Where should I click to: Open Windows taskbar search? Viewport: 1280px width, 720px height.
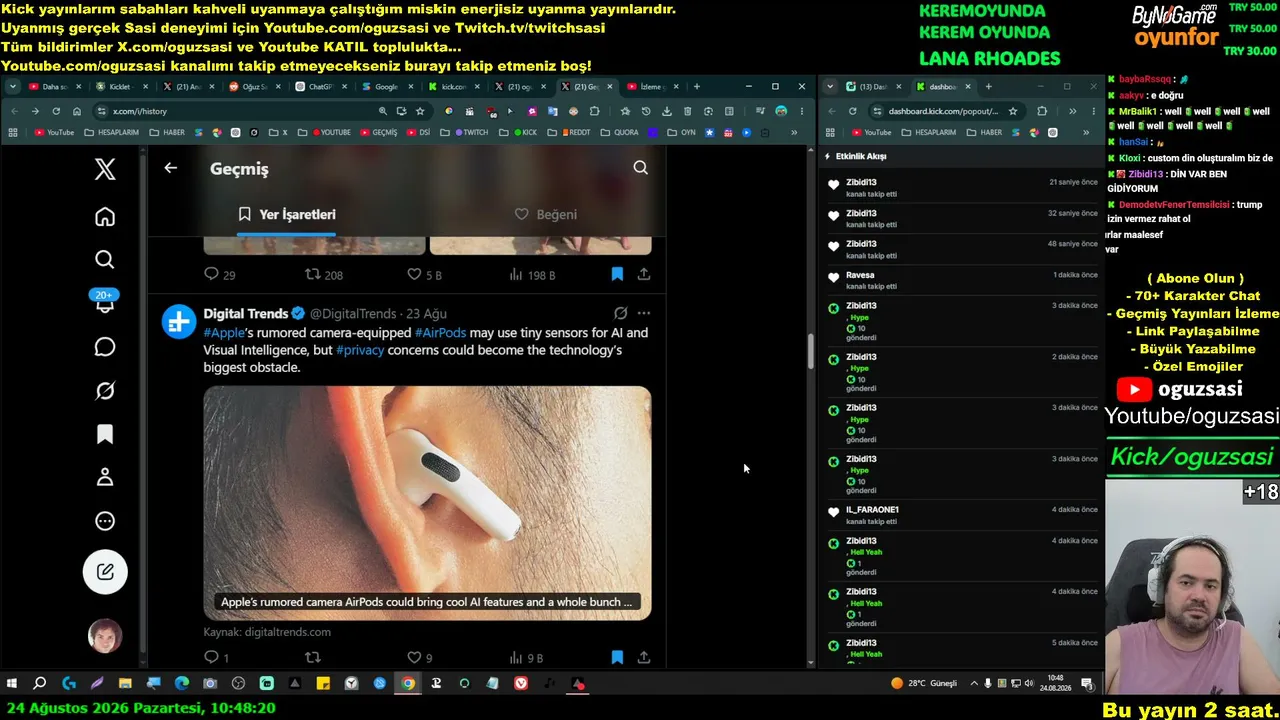tap(40, 684)
